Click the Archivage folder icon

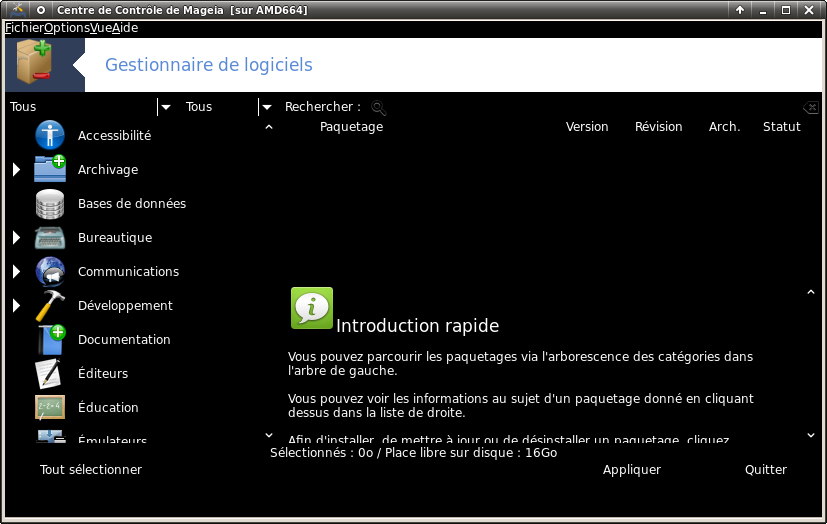[50, 169]
